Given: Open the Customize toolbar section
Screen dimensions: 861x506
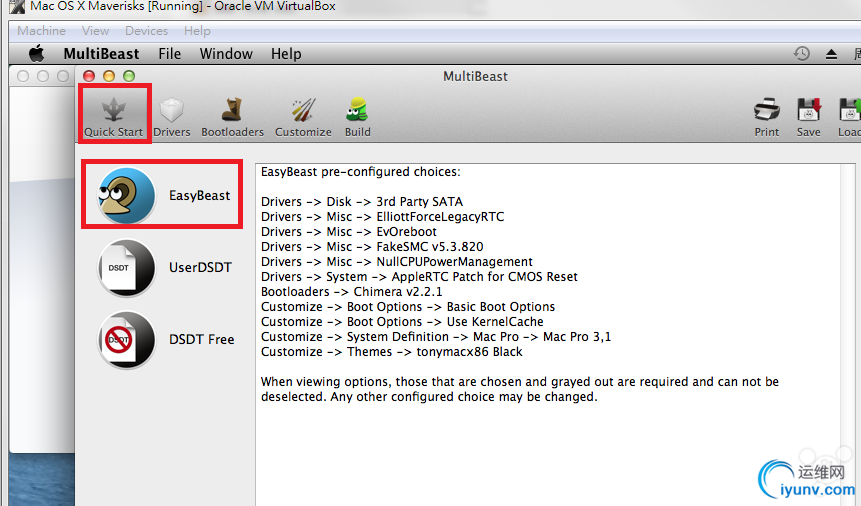Looking at the screenshot, I should point(303,116).
